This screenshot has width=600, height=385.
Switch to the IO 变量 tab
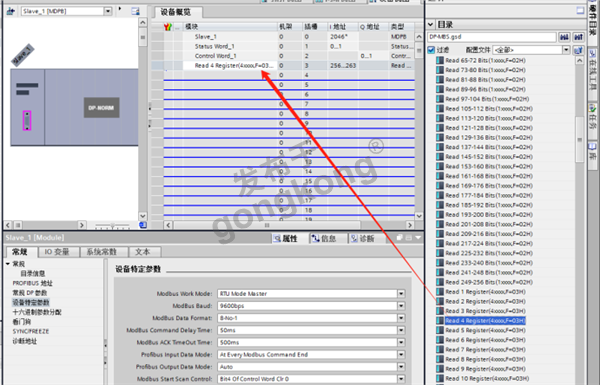tap(57, 252)
